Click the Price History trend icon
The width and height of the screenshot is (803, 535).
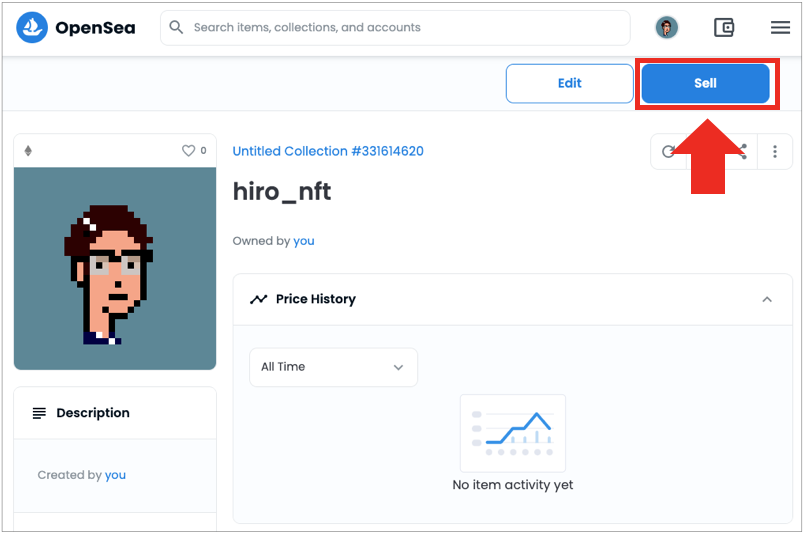pyautogui.click(x=259, y=299)
